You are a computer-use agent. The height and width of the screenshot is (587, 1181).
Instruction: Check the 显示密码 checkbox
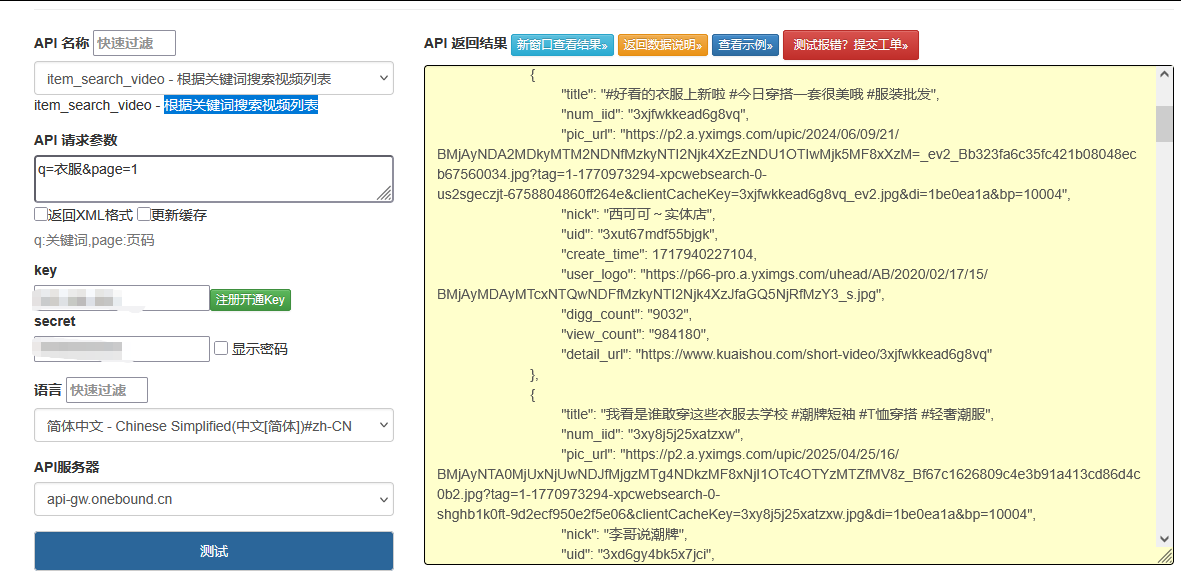click(221, 348)
